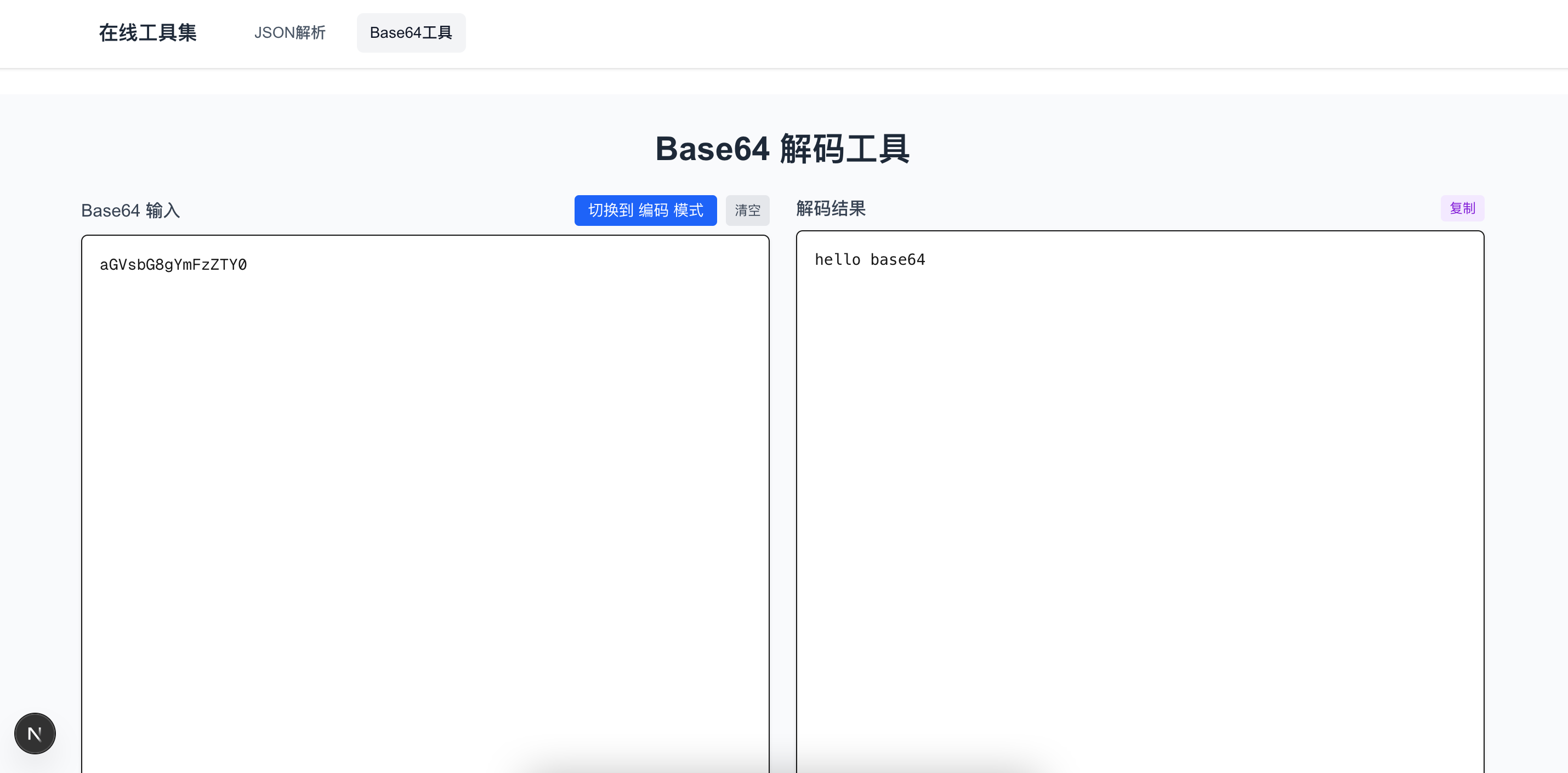Image resolution: width=1568 pixels, height=773 pixels.
Task: Click the Base64 解码工具 page heading
Action: pyautogui.click(x=782, y=149)
